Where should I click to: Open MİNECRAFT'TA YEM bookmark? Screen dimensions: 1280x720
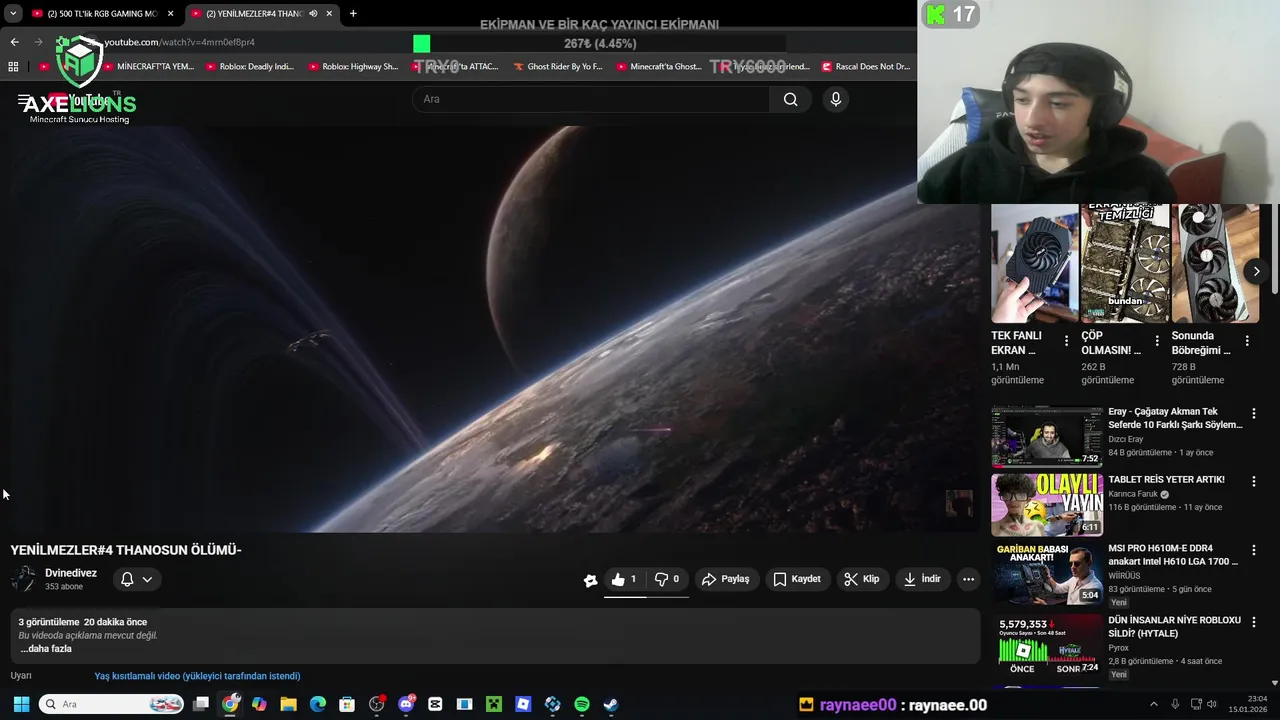pos(146,67)
